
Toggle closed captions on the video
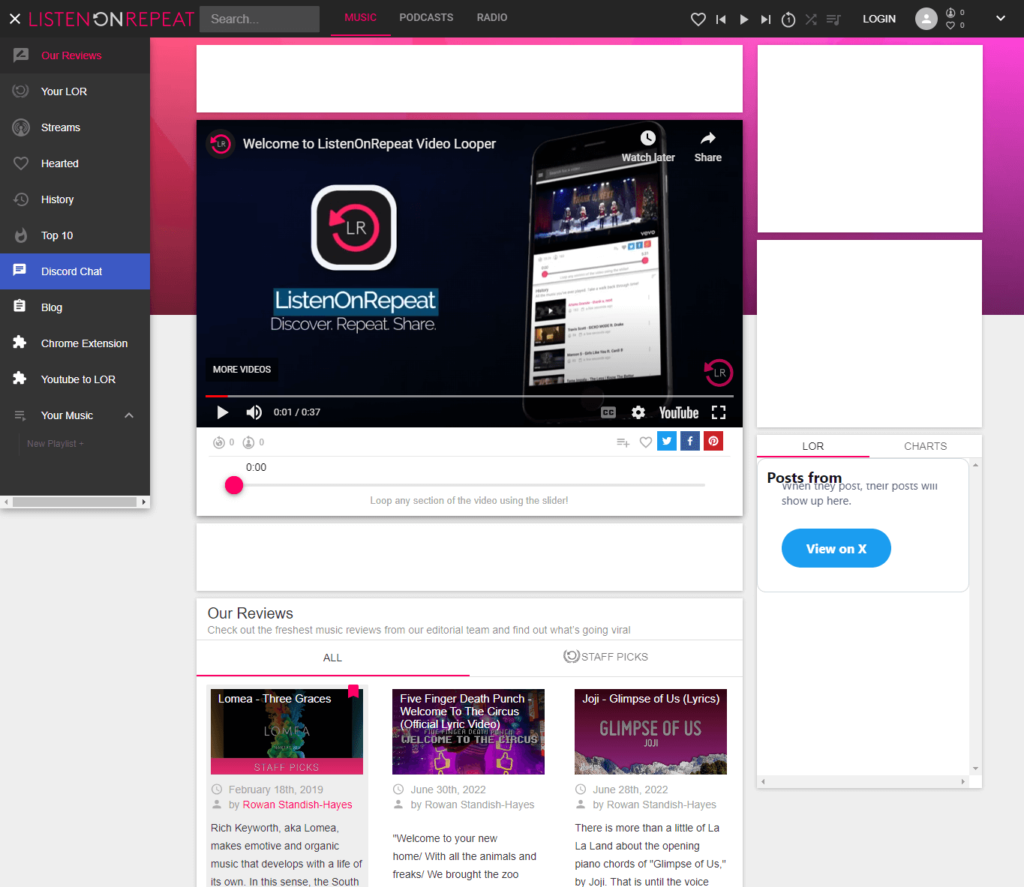coord(608,412)
